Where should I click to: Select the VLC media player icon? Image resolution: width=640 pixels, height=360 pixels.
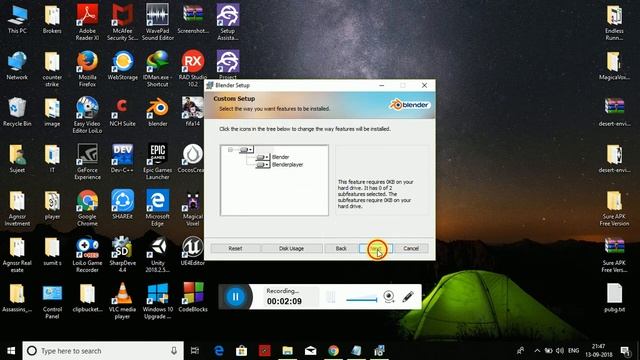[x=122, y=301]
